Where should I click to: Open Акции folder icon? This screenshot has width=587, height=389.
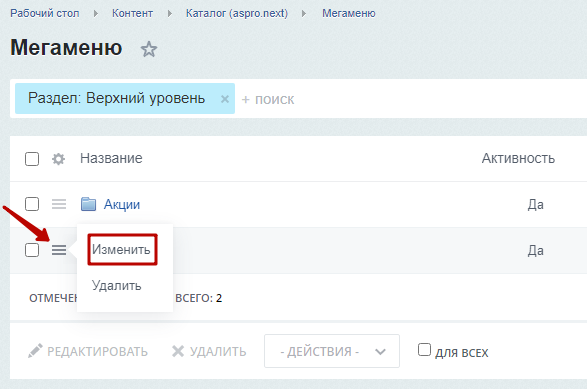(88, 204)
